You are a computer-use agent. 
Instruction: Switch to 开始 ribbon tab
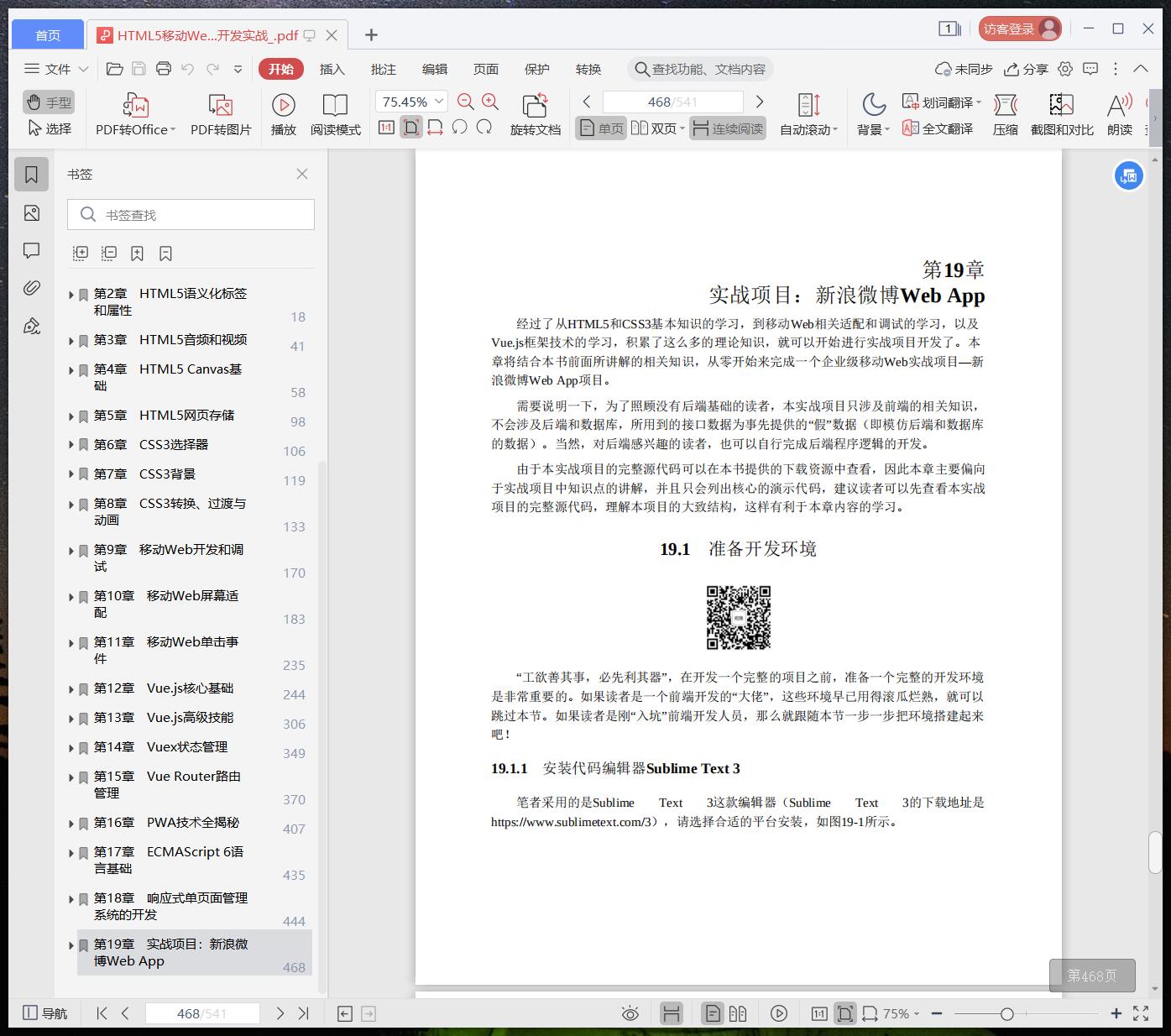[x=281, y=69]
